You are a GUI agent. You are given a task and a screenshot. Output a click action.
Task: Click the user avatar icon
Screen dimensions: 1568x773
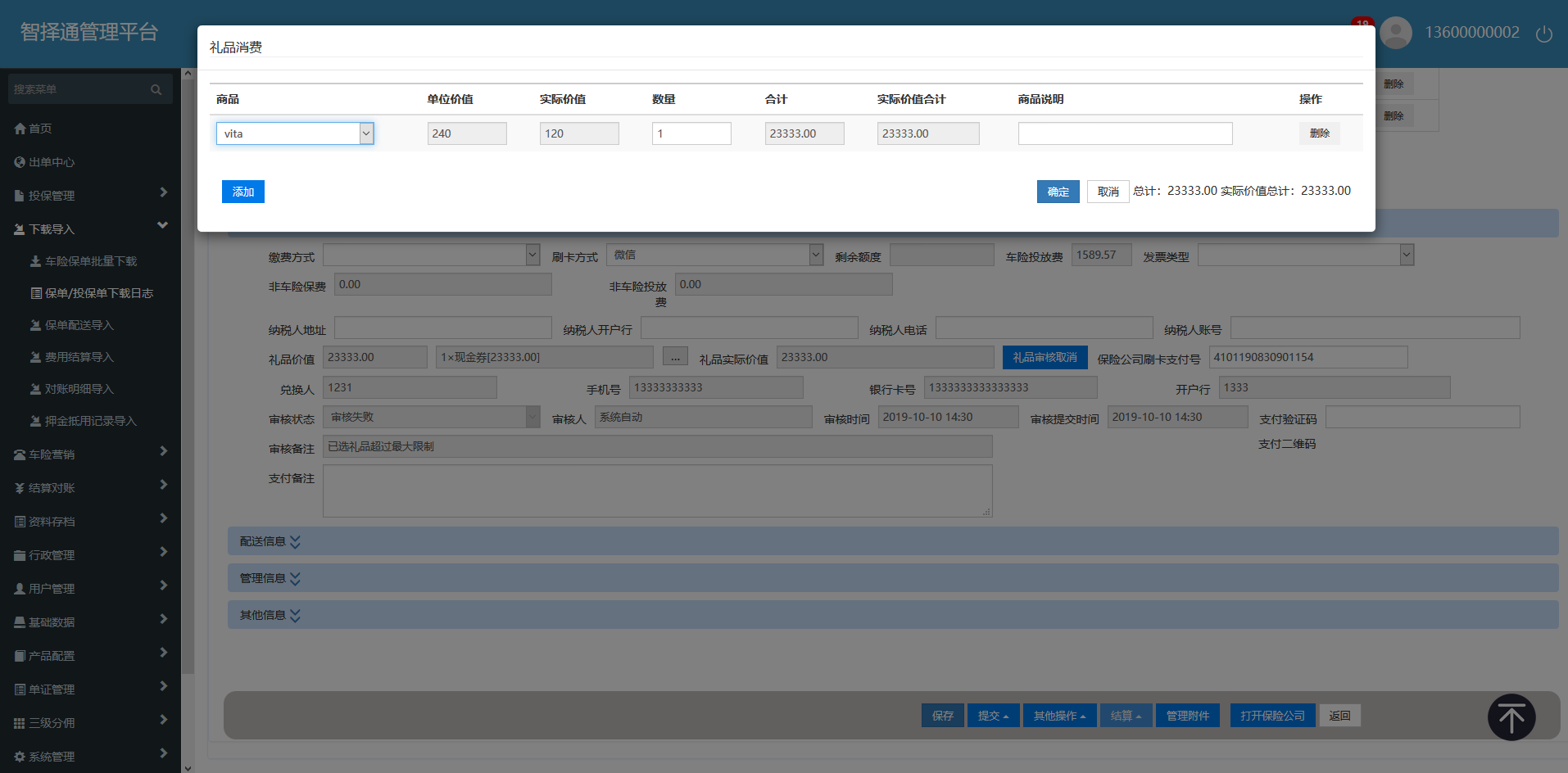click(x=1395, y=33)
